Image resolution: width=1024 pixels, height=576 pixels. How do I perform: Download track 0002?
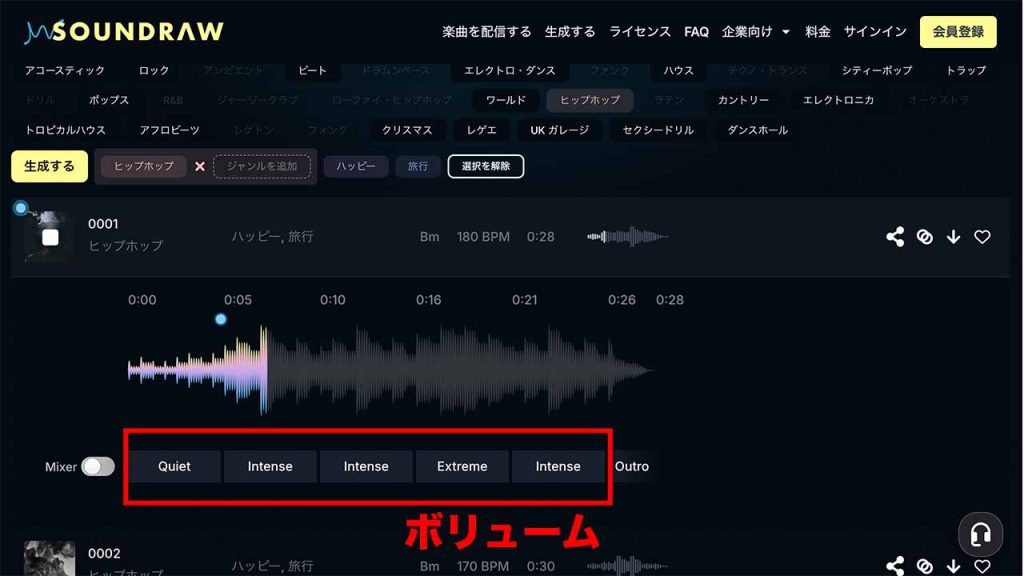coord(953,566)
